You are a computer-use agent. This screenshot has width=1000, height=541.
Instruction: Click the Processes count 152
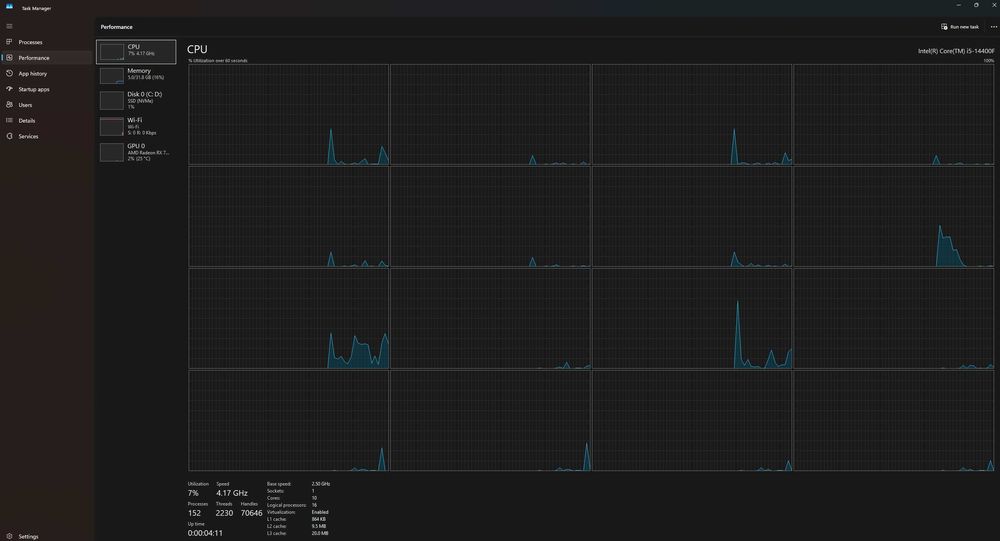(x=195, y=513)
